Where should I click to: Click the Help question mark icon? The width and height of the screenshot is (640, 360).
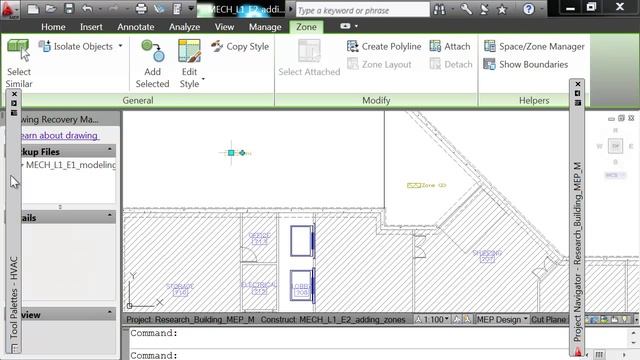coord(529,9)
